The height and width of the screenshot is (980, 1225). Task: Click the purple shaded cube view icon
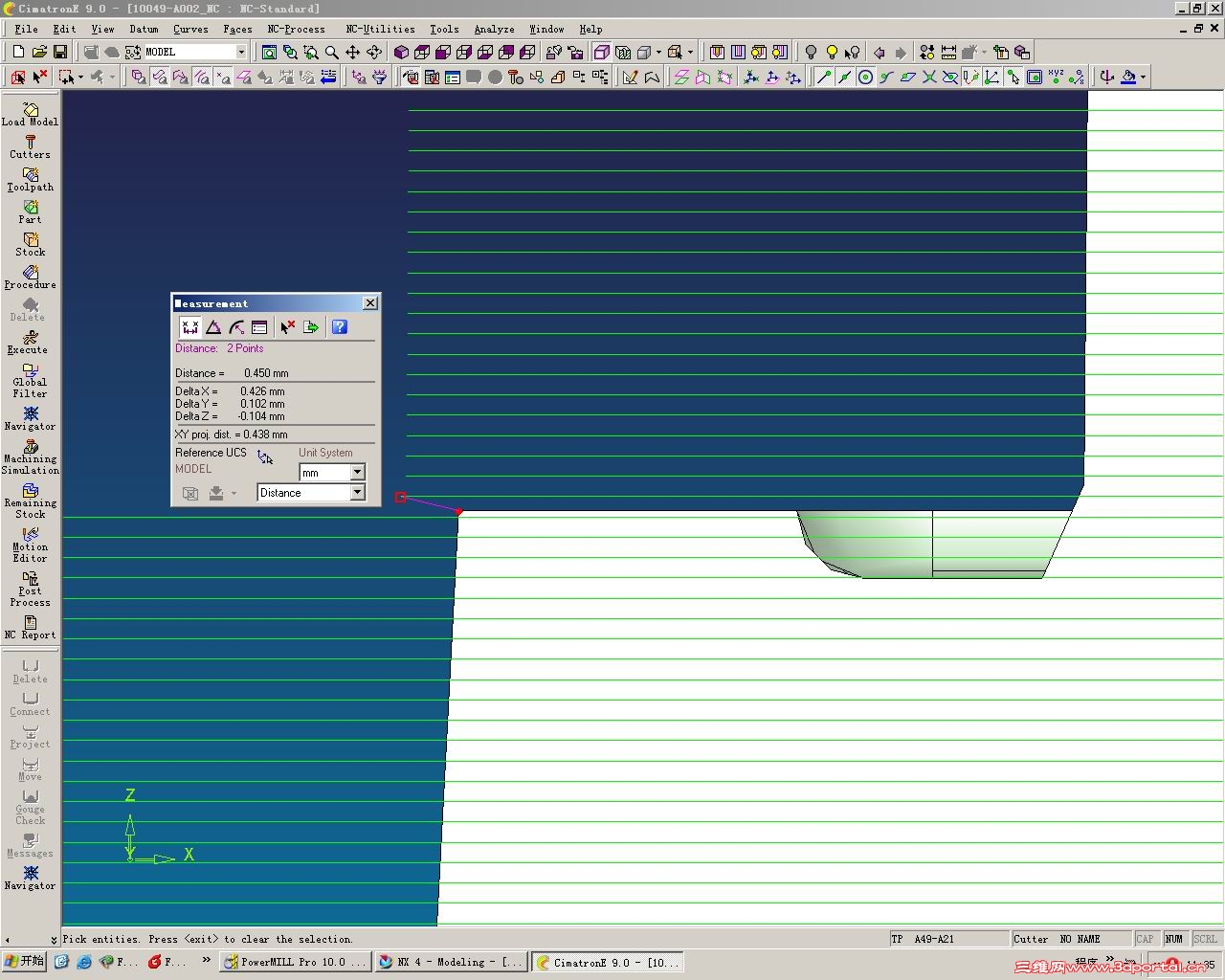click(x=401, y=52)
